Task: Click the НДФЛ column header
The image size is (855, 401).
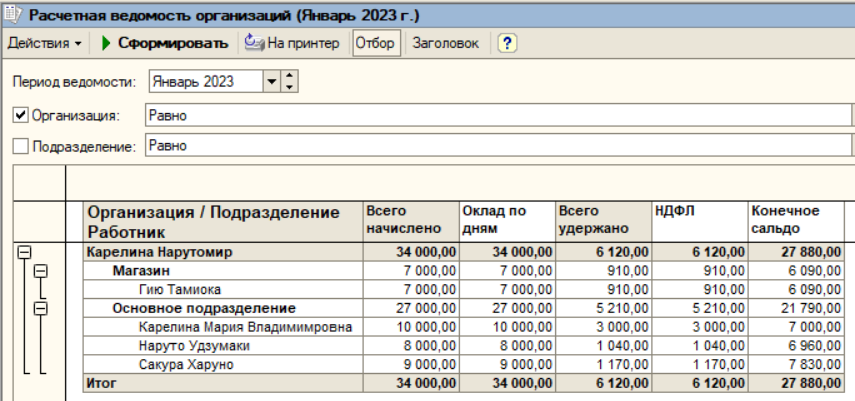Action: (700, 222)
